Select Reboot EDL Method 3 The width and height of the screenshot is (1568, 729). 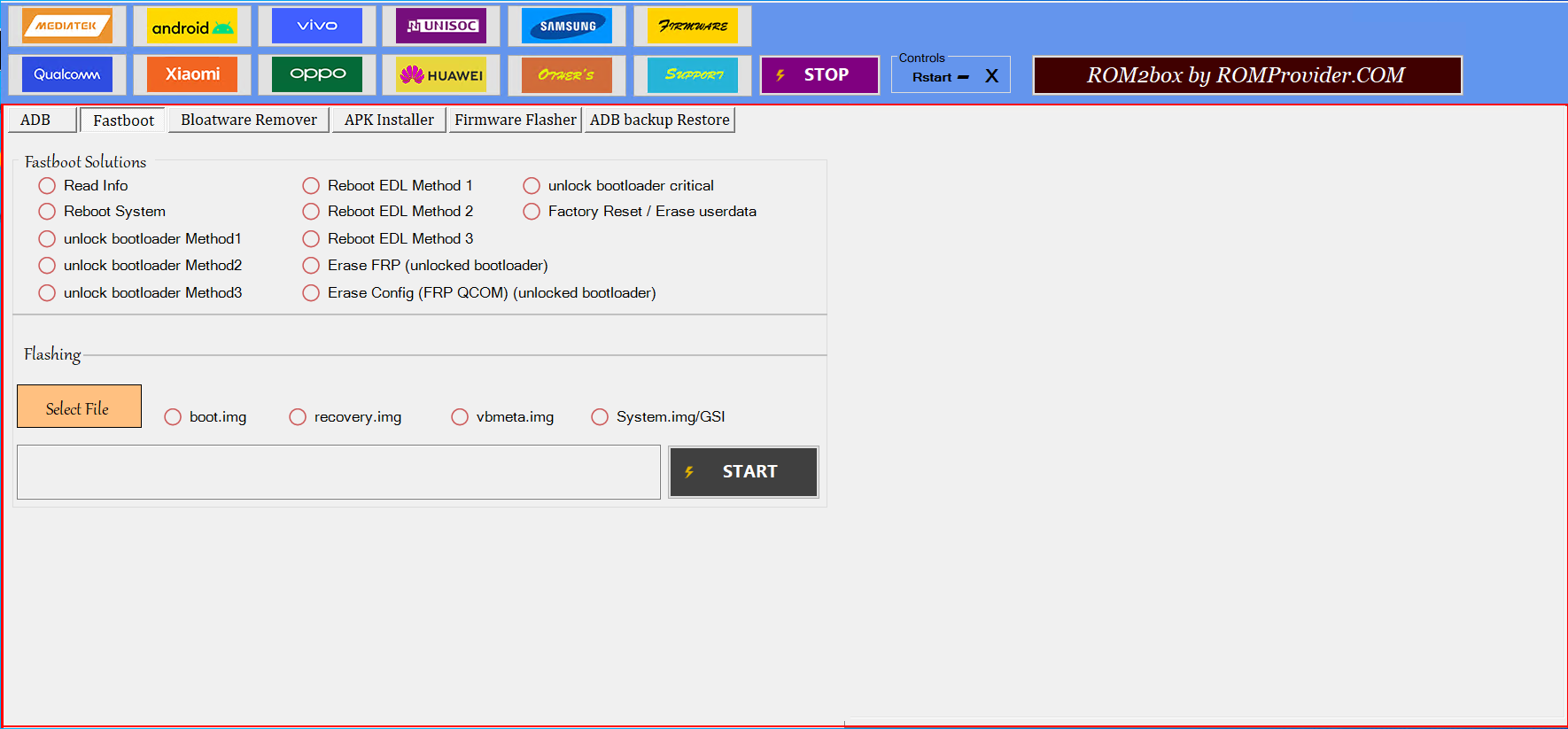coord(388,238)
